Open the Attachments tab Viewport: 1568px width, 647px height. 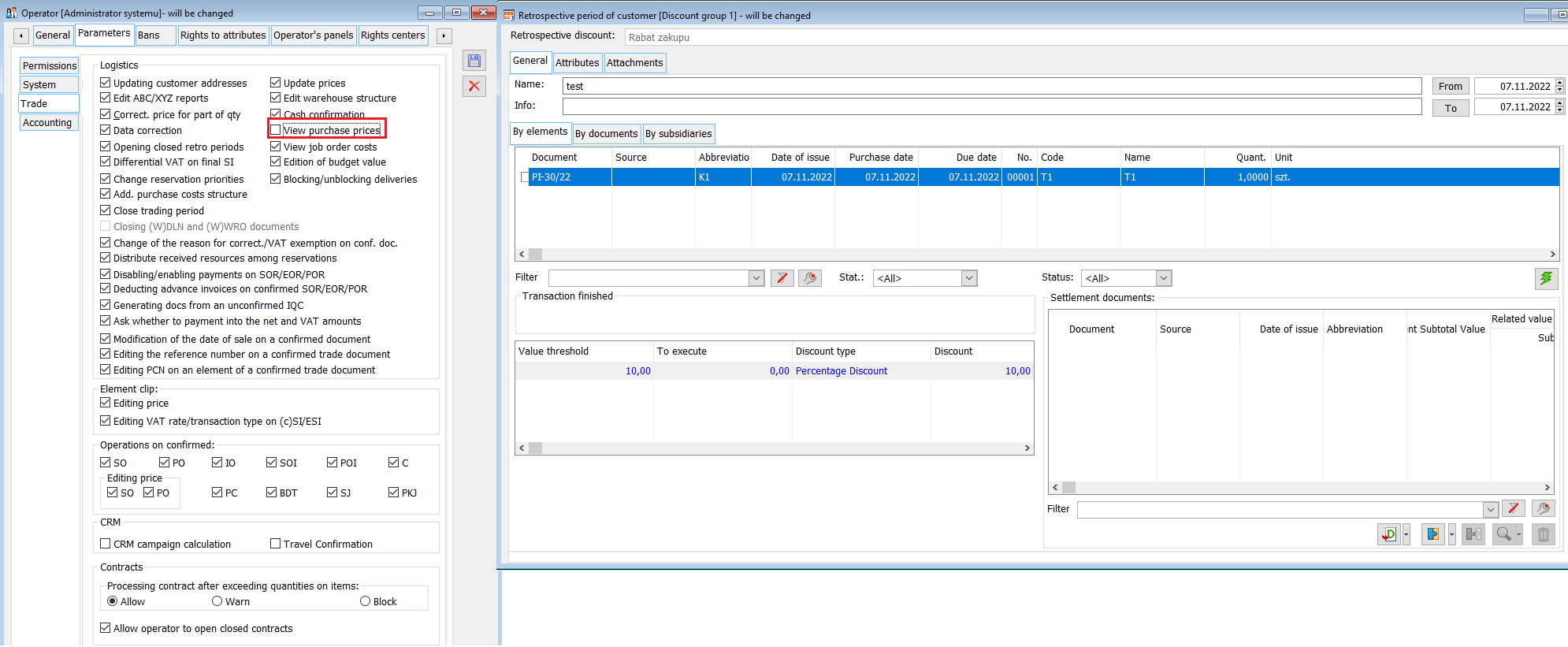coord(635,63)
